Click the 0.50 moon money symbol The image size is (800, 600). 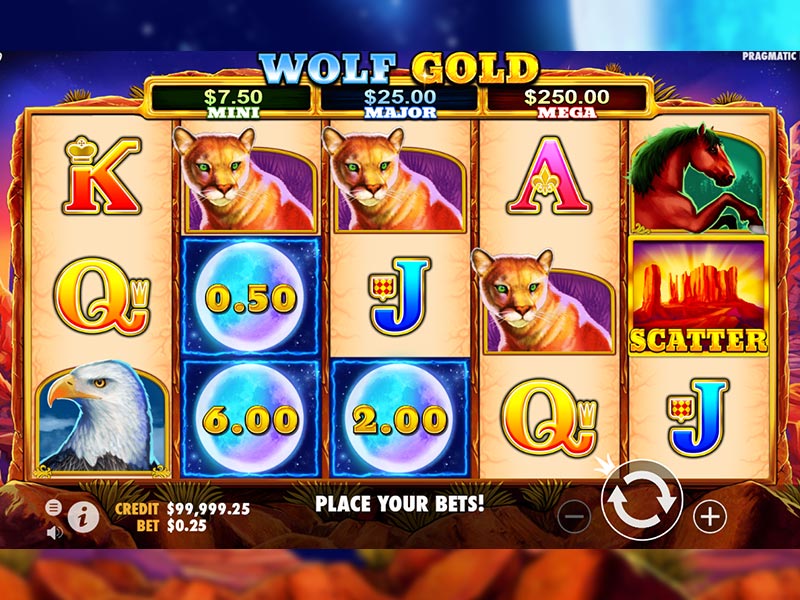(x=250, y=296)
